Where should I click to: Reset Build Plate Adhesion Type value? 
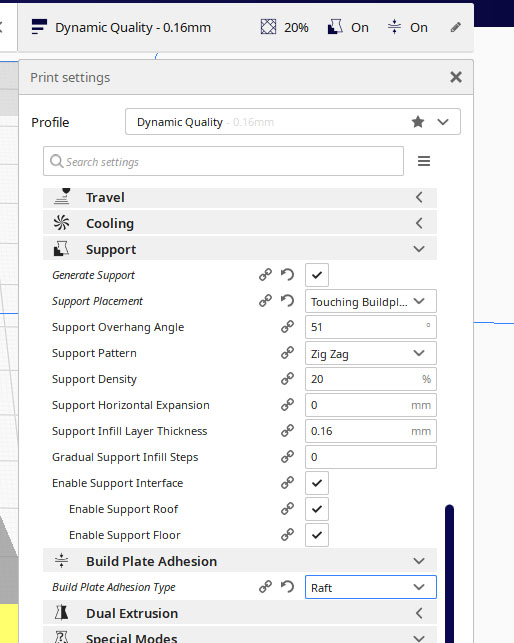[287, 587]
